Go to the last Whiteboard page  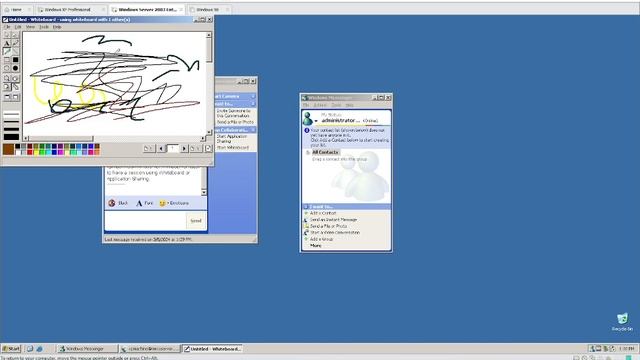coord(196,149)
